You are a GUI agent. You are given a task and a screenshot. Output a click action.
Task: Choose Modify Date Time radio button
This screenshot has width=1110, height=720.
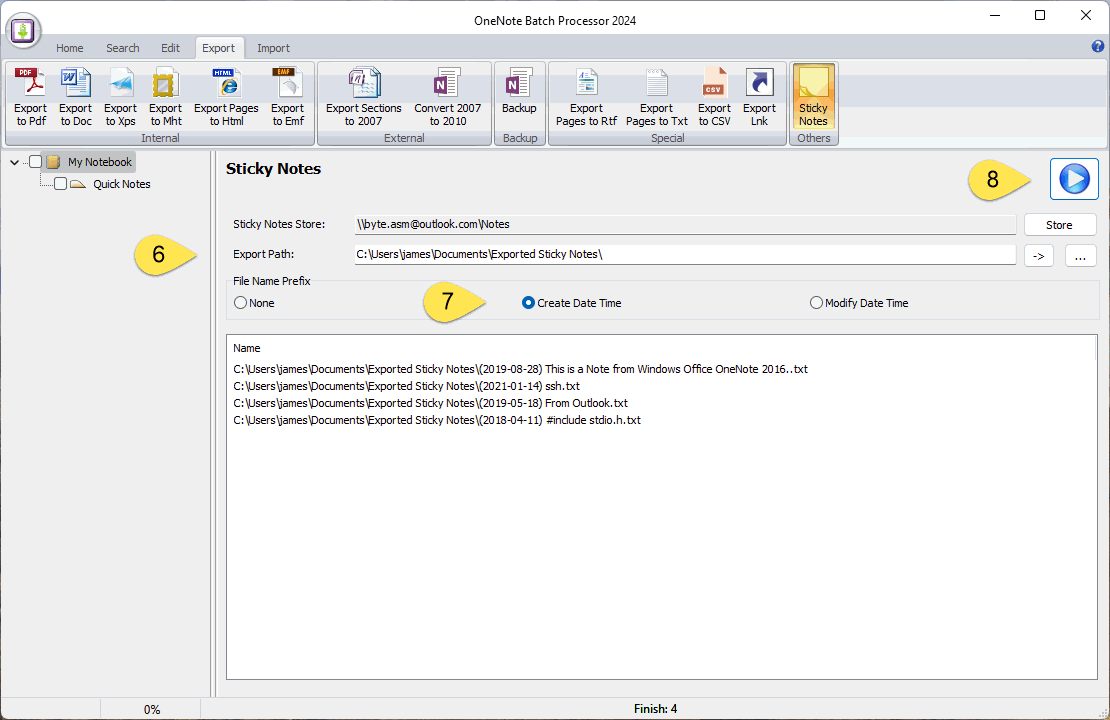tap(816, 303)
